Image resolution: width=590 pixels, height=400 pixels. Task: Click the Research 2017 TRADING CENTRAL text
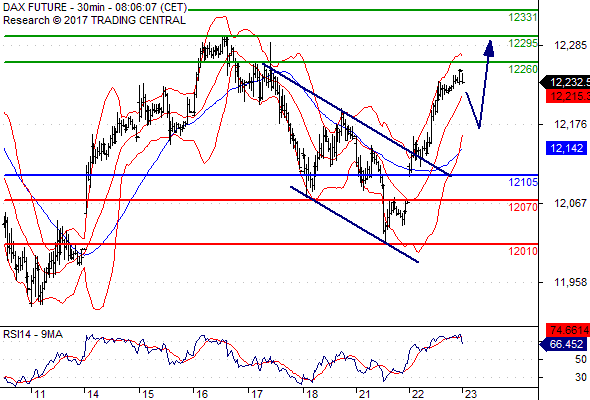(x=94, y=20)
